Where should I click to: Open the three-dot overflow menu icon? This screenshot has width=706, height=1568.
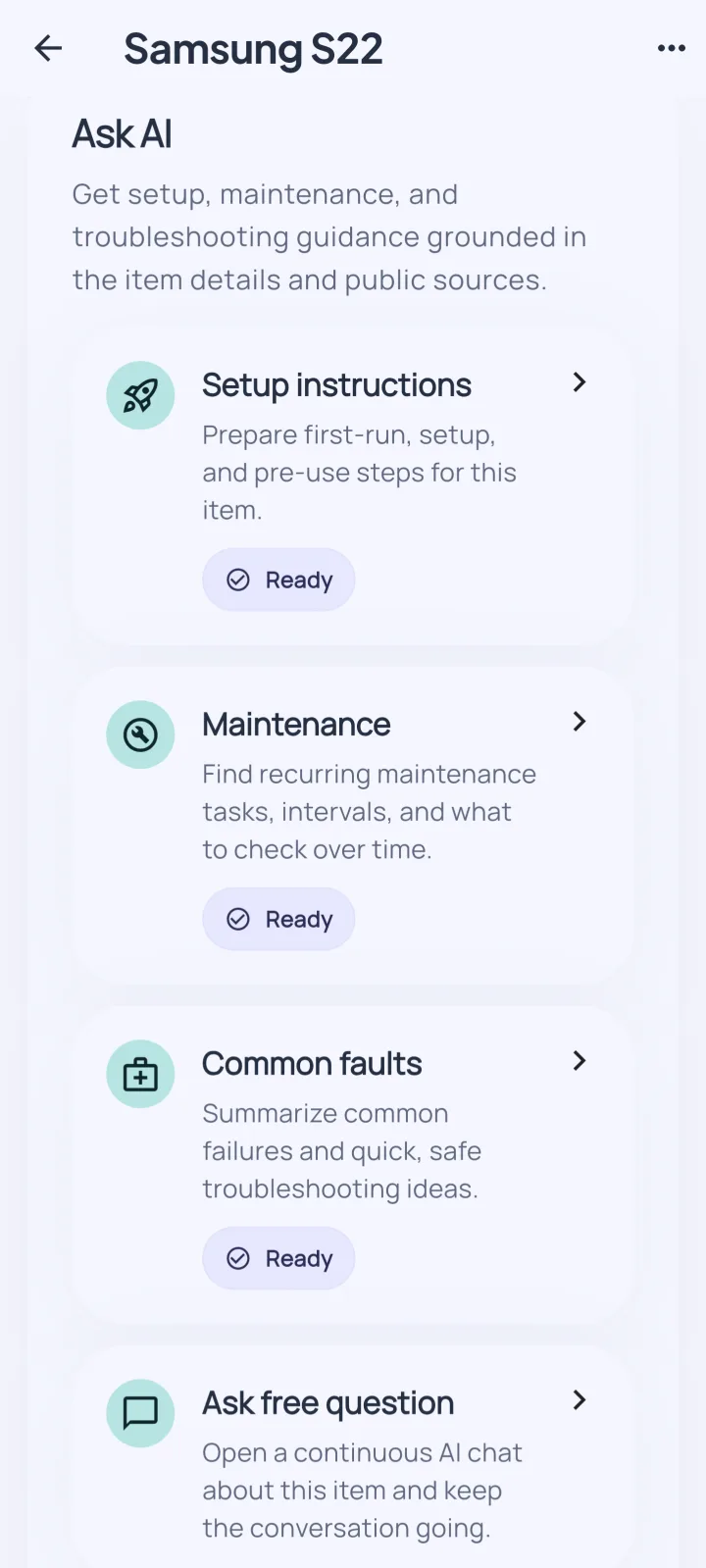pos(671,48)
